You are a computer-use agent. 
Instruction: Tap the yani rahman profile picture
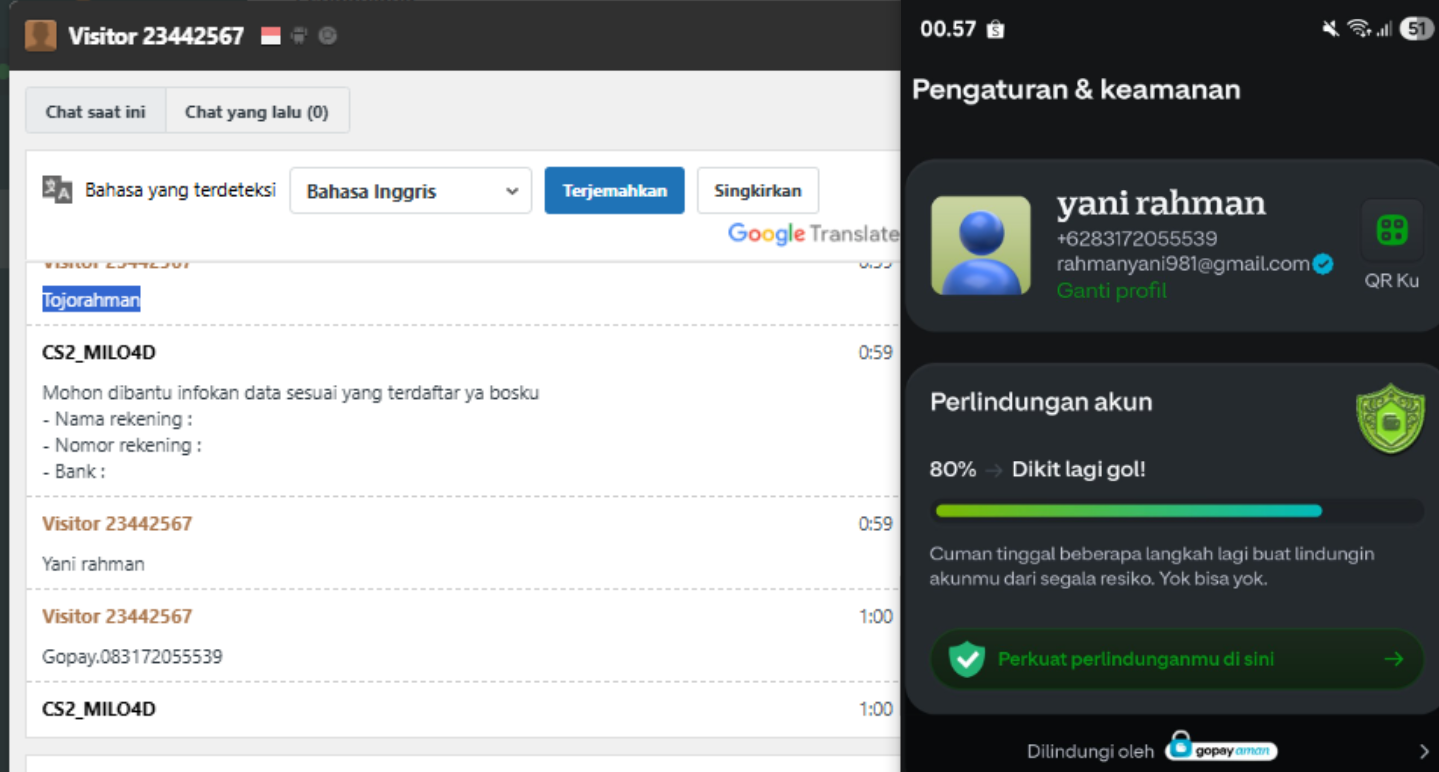[x=981, y=246]
